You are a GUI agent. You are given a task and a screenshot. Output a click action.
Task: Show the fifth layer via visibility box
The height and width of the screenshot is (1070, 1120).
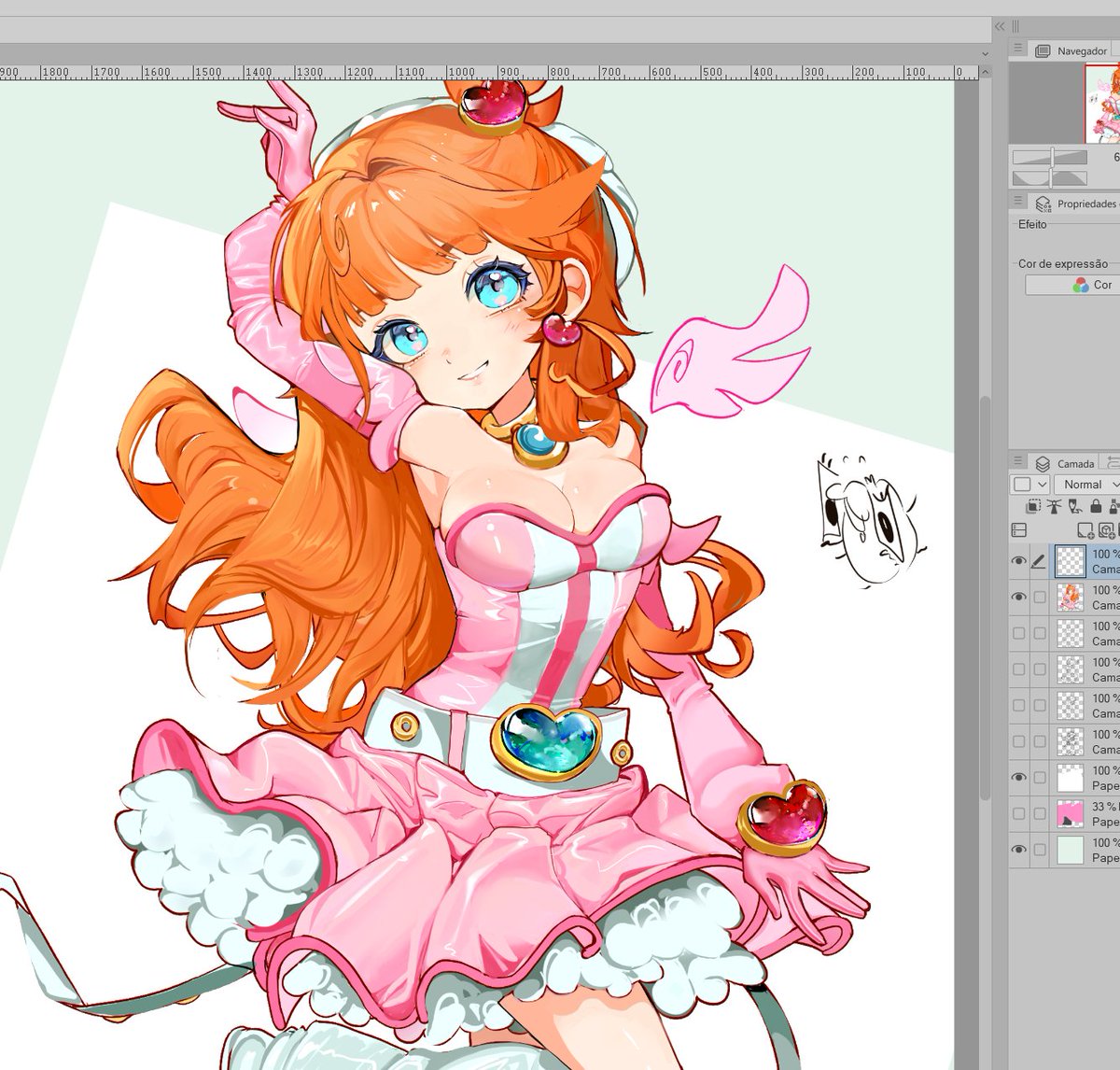click(1019, 705)
